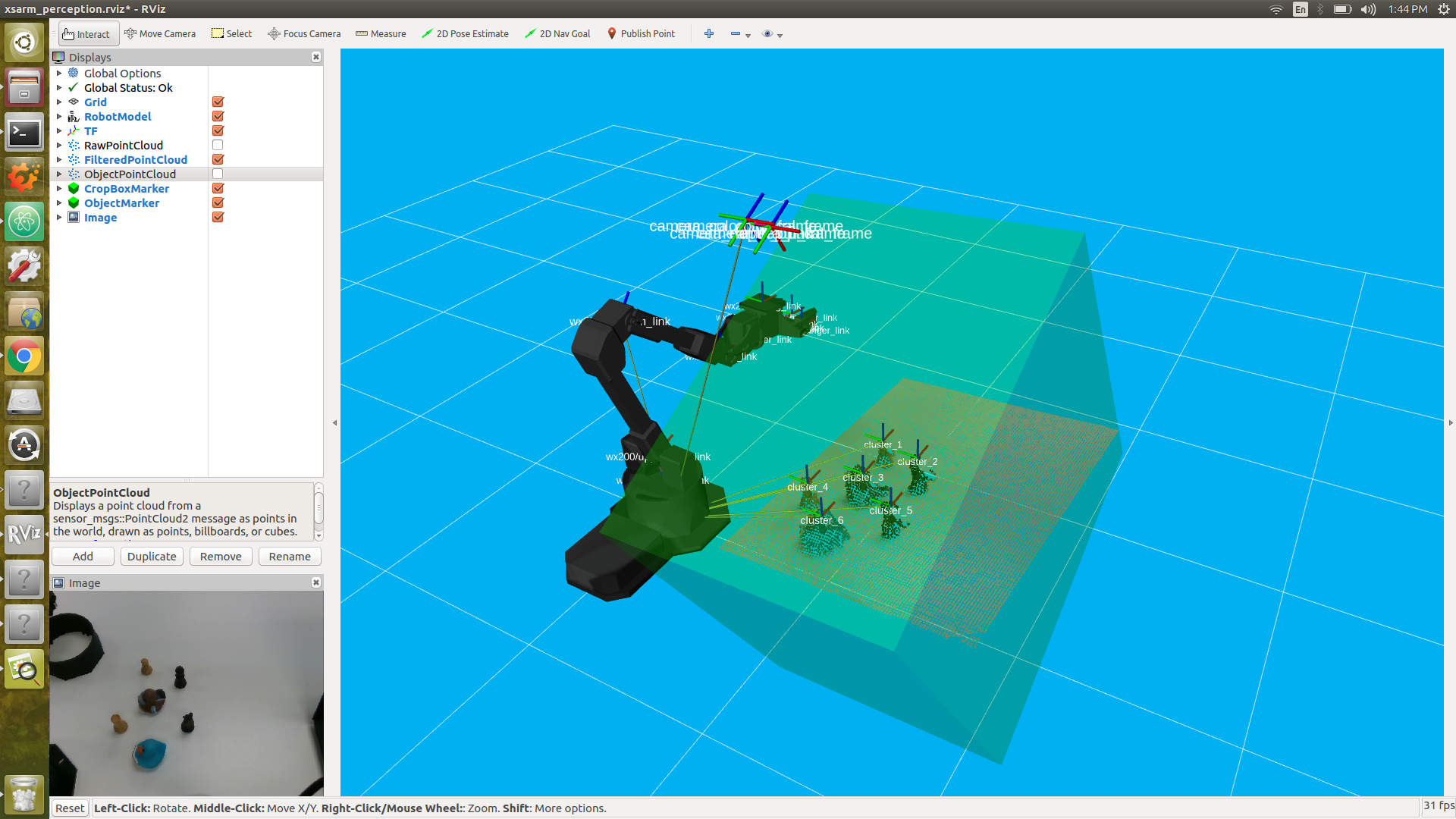Screen dimensions: 1456x819
Task: Expand the RobotModel display row
Action: point(59,117)
